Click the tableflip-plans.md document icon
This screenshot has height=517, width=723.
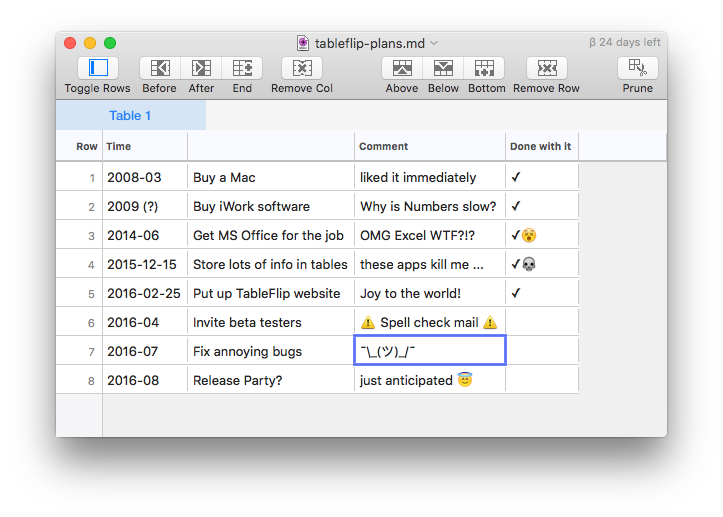tap(303, 43)
